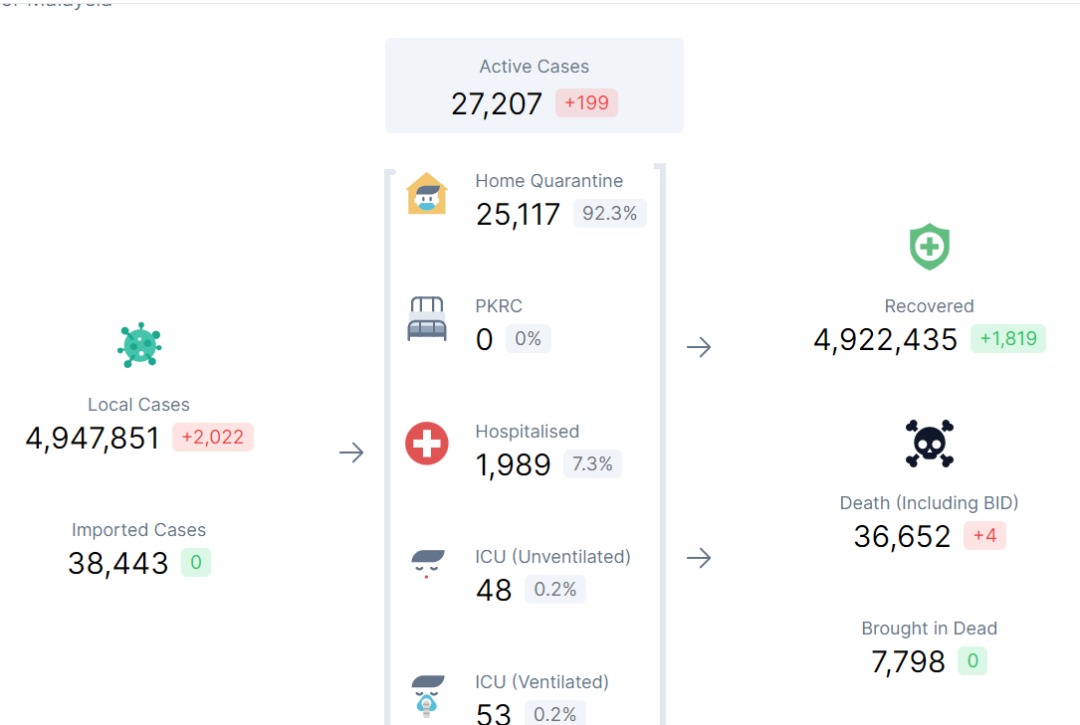Click arrow between Local Cases and statuses
The height and width of the screenshot is (725, 1080).
point(351,452)
